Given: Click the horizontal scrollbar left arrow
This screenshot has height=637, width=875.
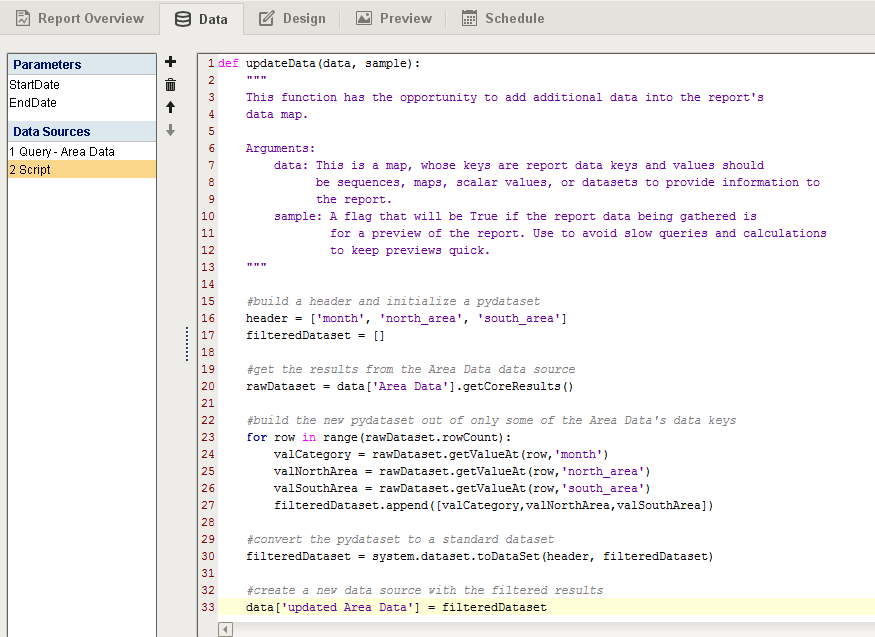Looking at the screenshot, I should point(225,629).
